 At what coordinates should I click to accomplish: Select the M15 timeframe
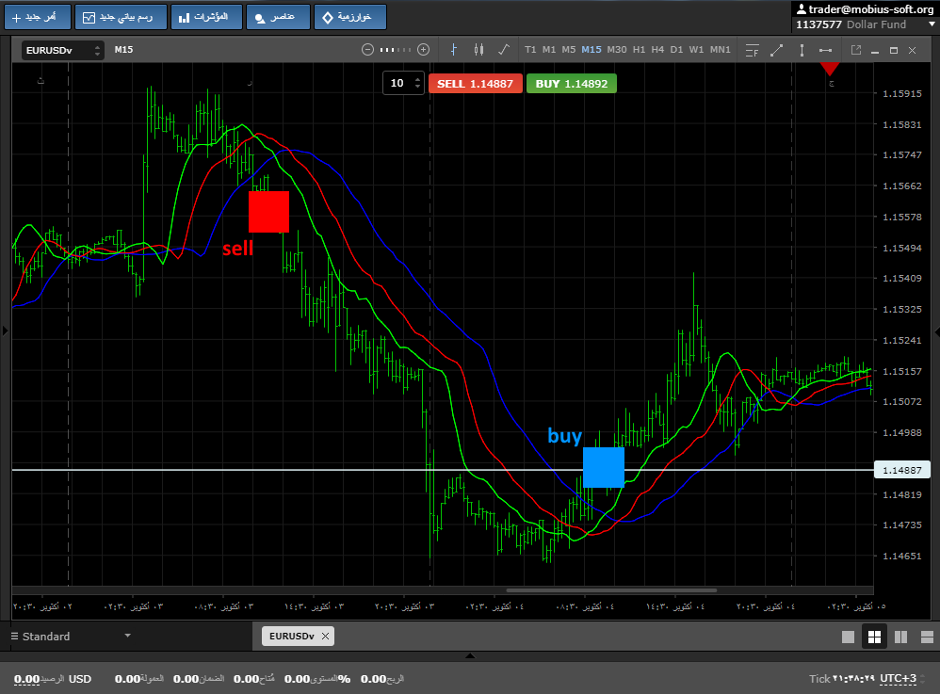point(591,50)
